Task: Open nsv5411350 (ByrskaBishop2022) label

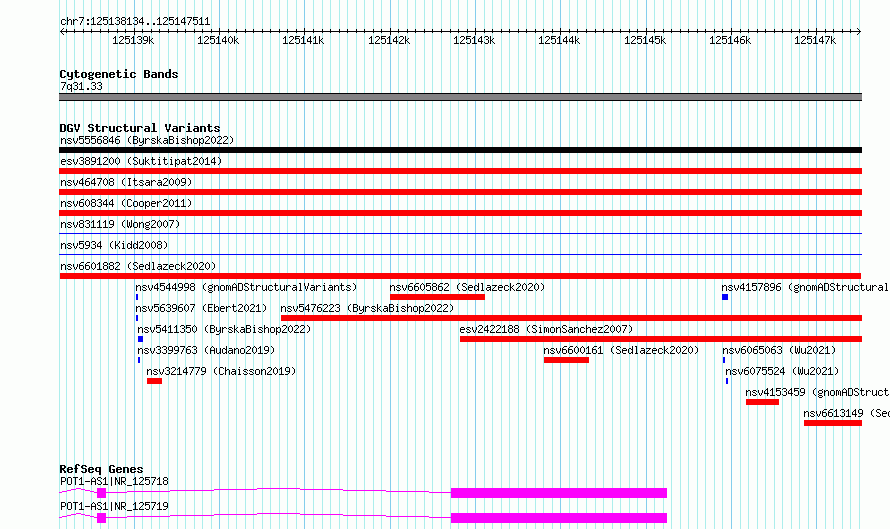Action: pos(224,329)
